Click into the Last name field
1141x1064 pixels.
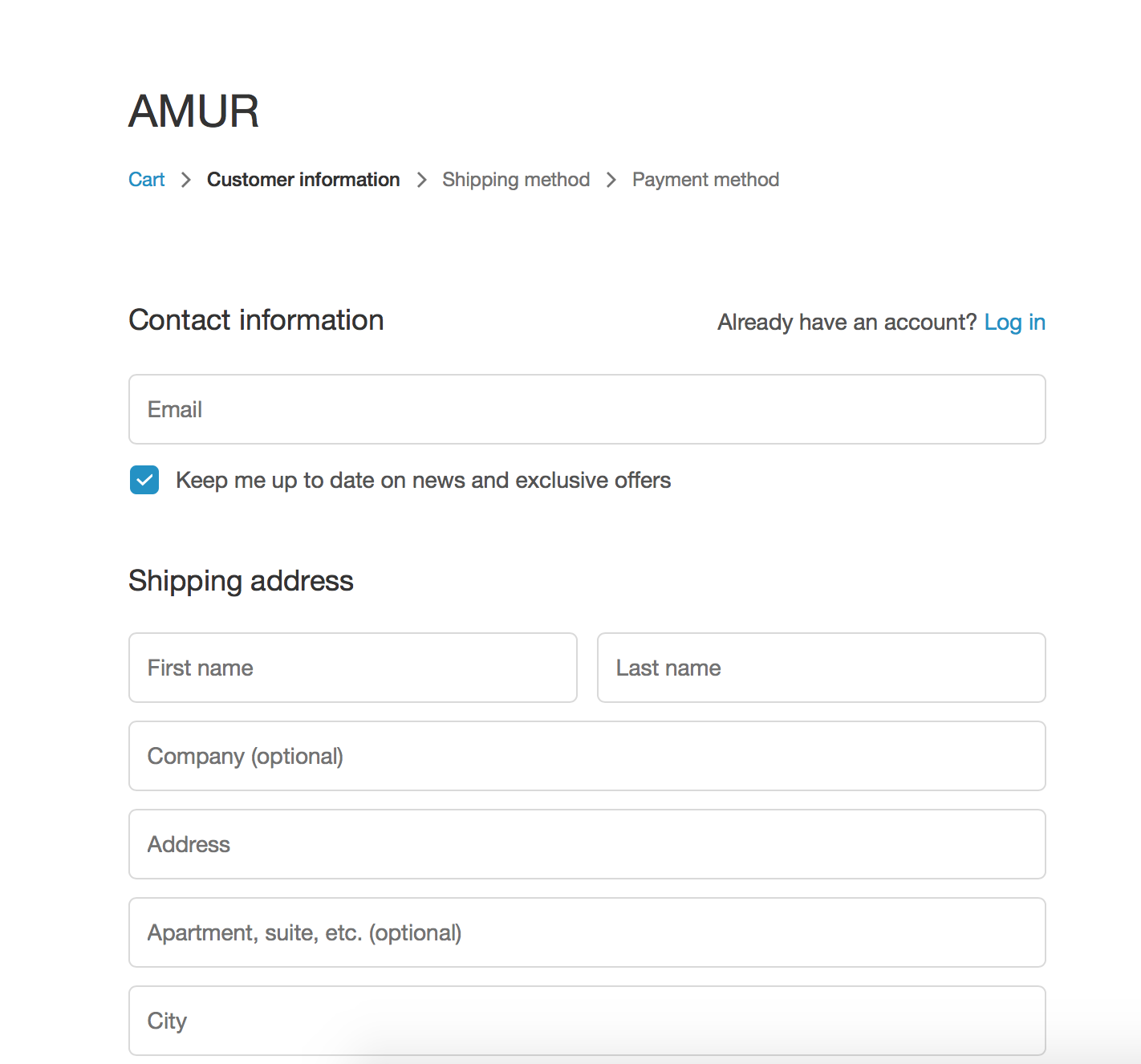click(821, 668)
